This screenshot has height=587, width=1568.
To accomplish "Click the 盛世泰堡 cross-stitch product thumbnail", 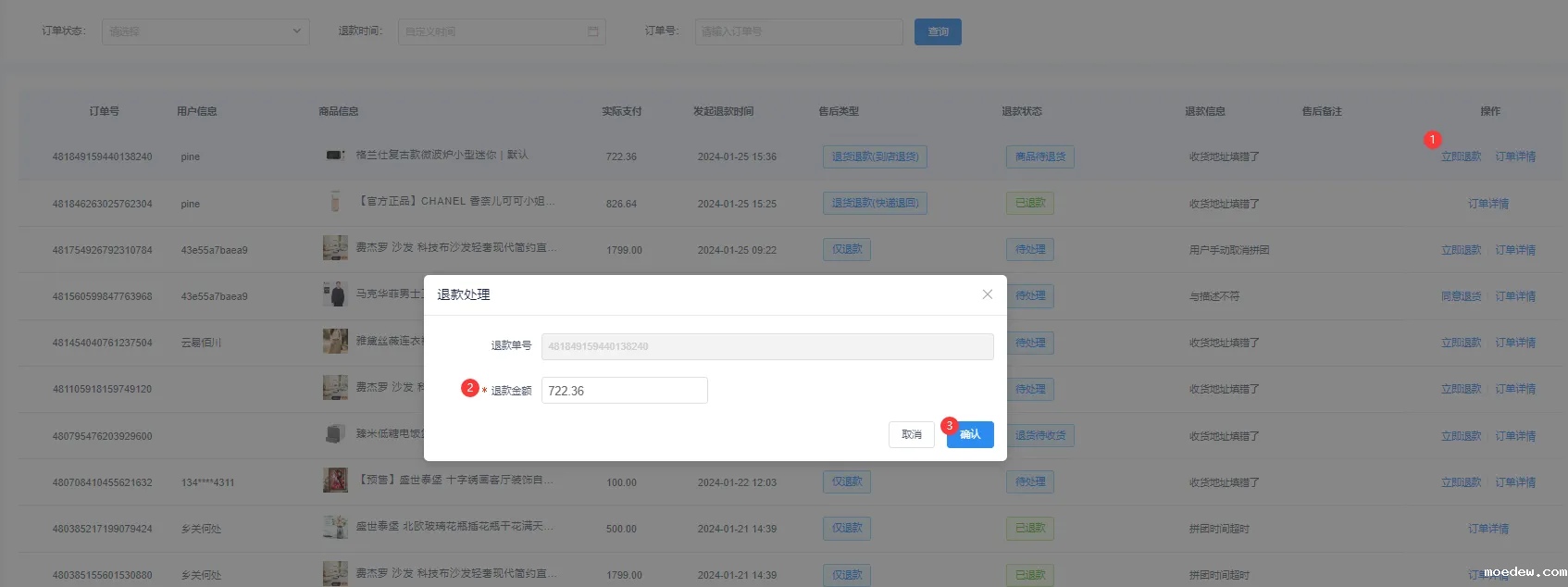I will coord(335,481).
